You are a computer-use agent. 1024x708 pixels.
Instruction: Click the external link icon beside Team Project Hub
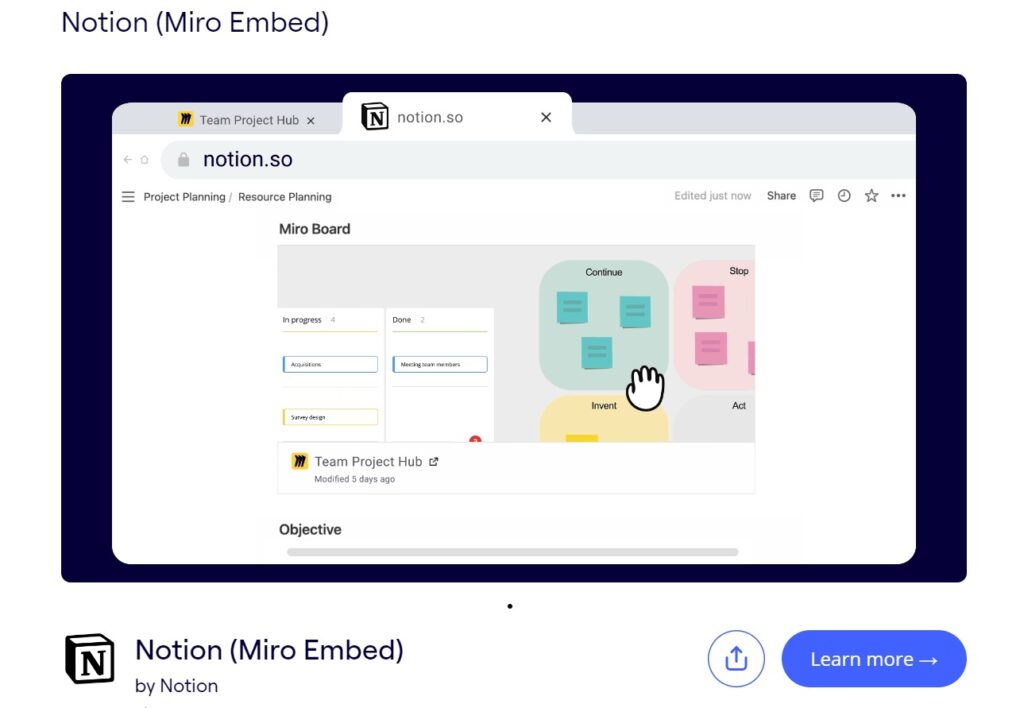click(434, 462)
